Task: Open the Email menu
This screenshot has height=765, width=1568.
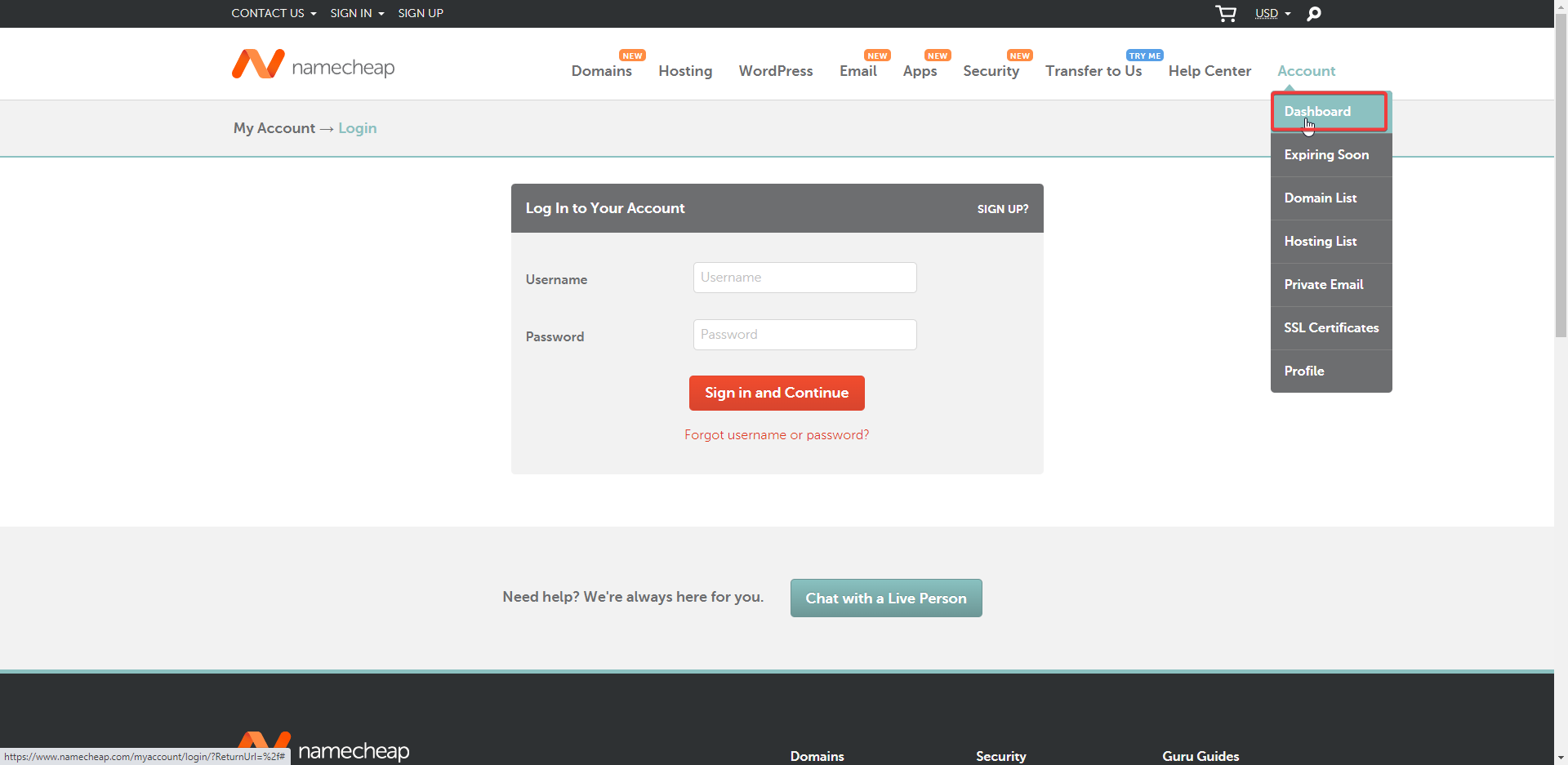Action: [x=858, y=71]
